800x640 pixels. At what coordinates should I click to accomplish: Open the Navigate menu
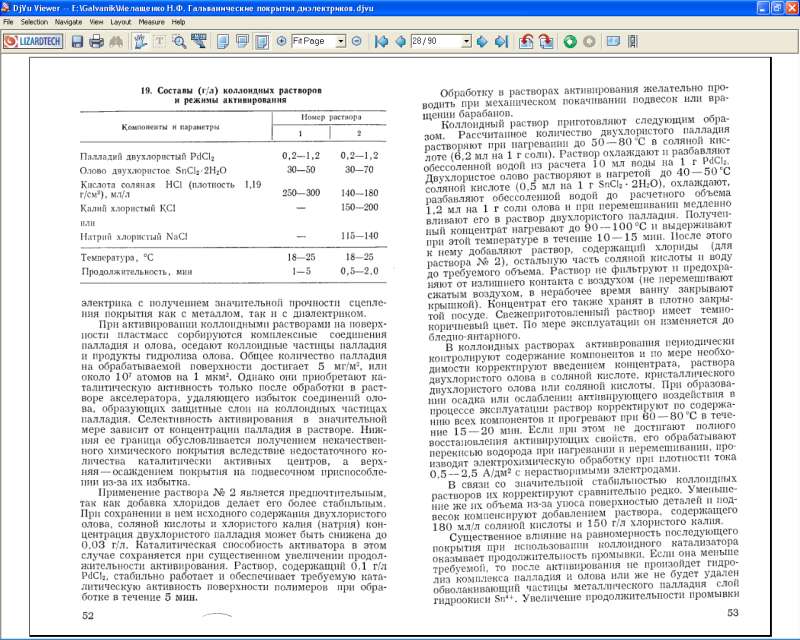(x=68, y=20)
